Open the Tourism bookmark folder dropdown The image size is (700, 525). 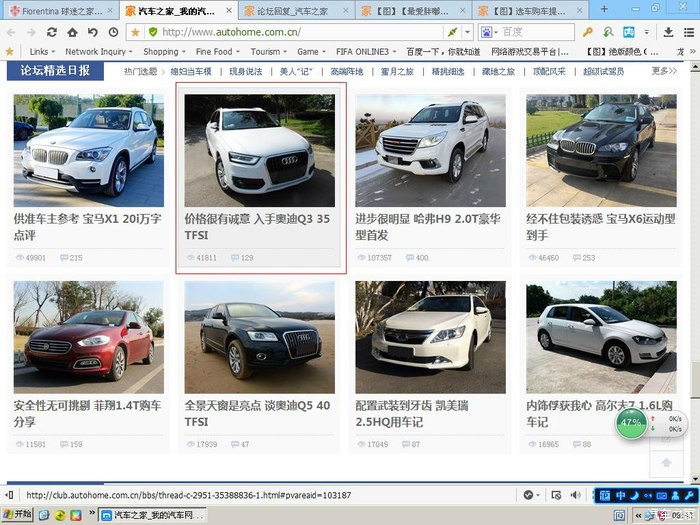[269, 51]
